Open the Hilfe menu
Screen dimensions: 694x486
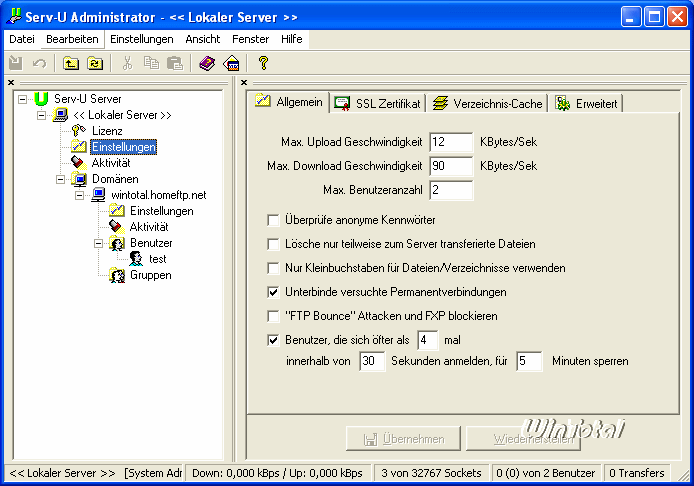(292, 39)
